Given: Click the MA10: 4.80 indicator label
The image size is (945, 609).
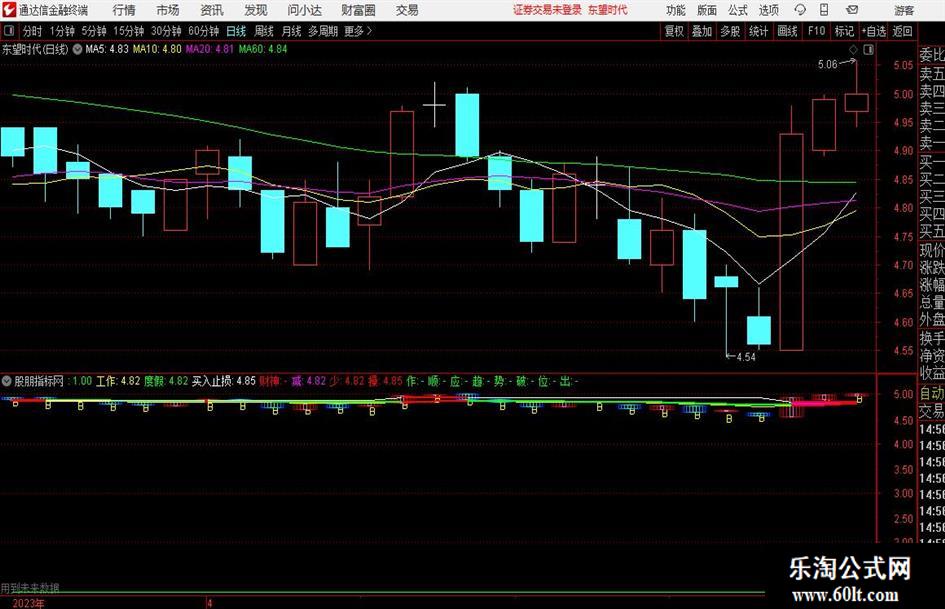Looking at the screenshot, I should coord(157,49).
